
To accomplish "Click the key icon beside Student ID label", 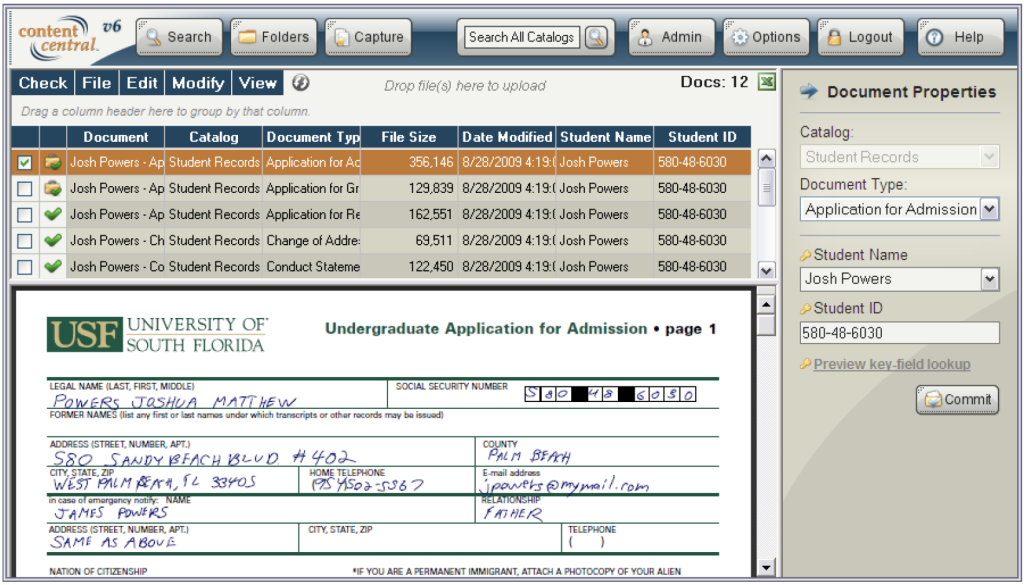I will (806, 309).
